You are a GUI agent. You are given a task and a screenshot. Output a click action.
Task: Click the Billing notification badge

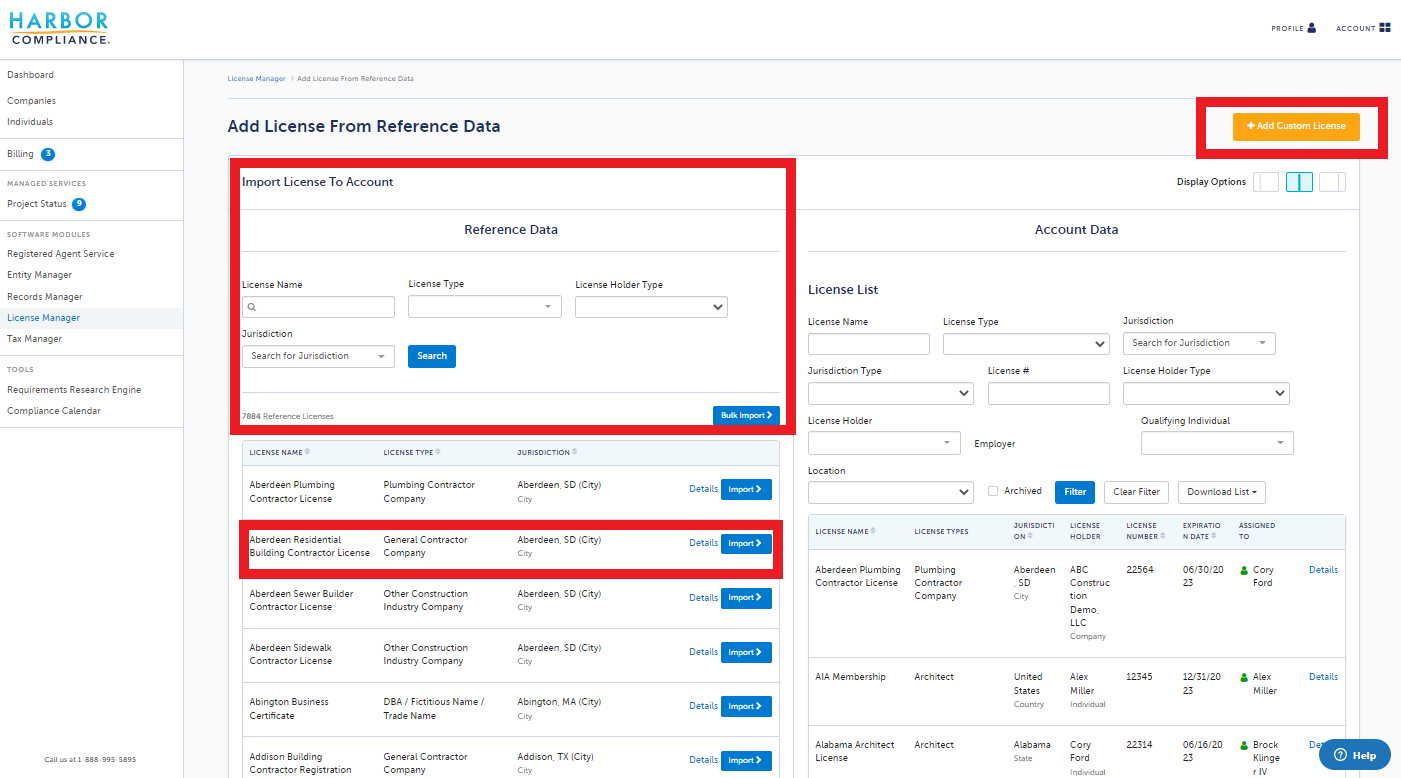pos(48,154)
